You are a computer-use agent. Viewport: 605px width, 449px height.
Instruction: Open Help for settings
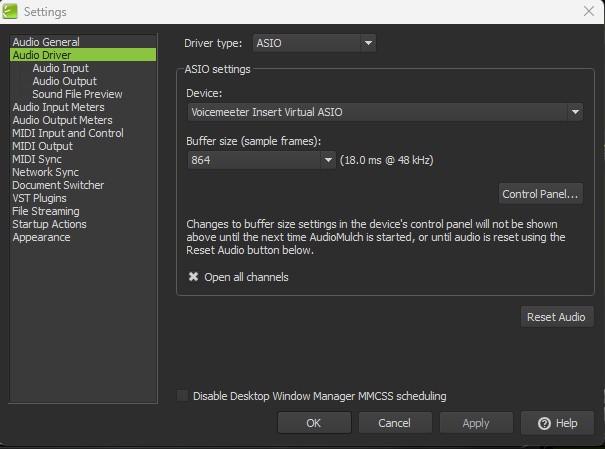557,423
